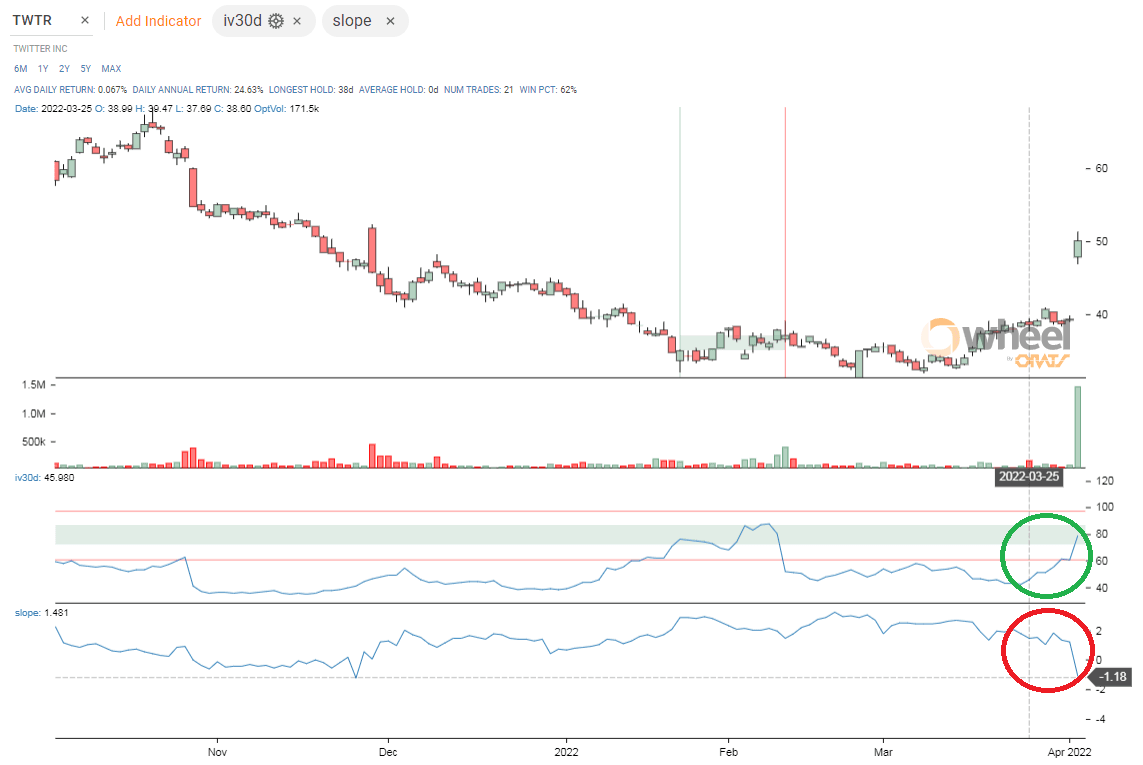The width and height of the screenshot is (1143, 765).
Task: Select the iv30d indicator chip label
Action: [242, 20]
